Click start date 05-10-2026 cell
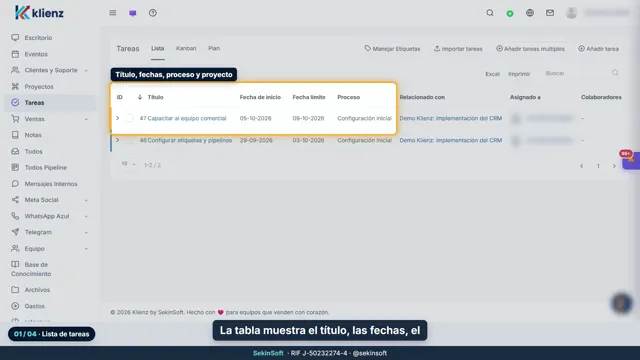This screenshot has width=640, height=360. pos(256,118)
